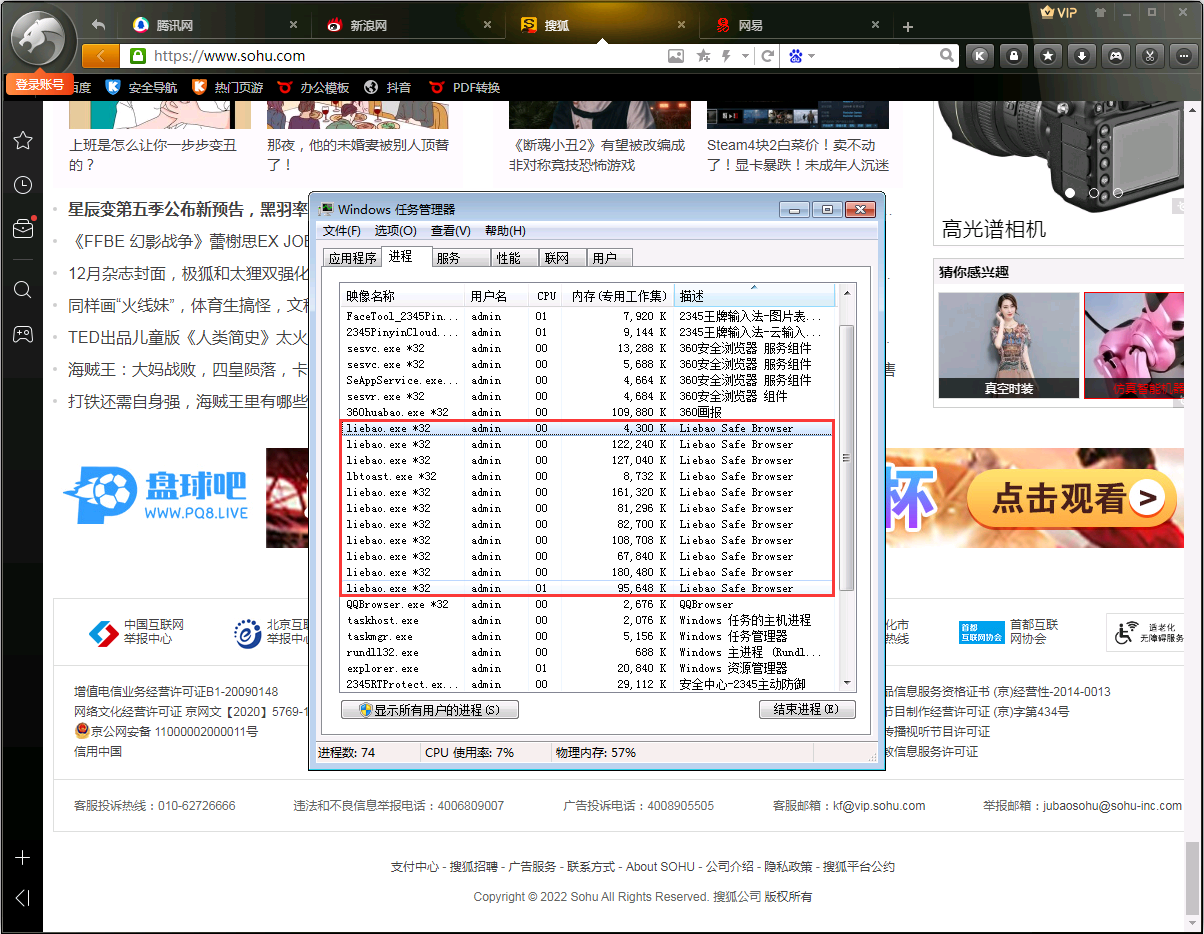Sort processes by 内存(专用工作集) column
This screenshot has width=1204, height=934.
(619, 296)
